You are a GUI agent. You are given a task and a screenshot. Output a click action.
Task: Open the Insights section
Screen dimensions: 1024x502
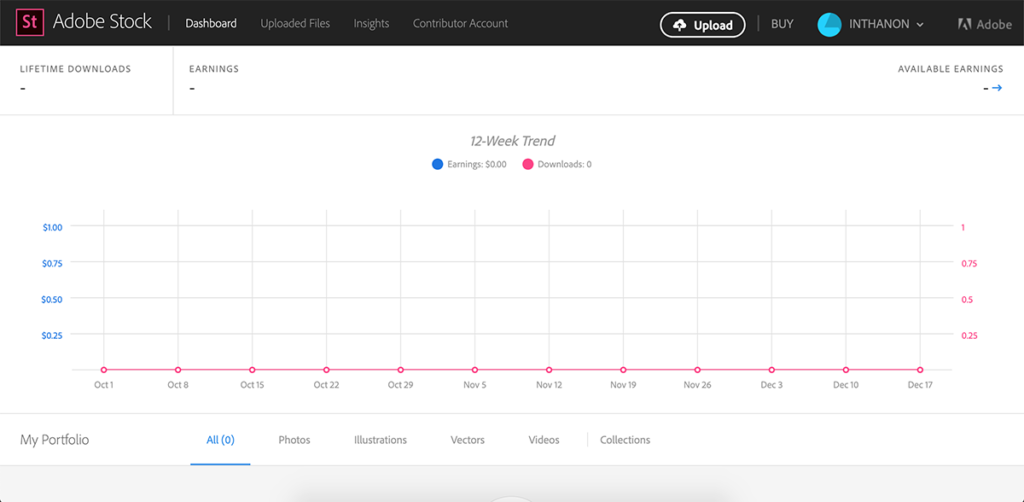click(x=371, y=23)
